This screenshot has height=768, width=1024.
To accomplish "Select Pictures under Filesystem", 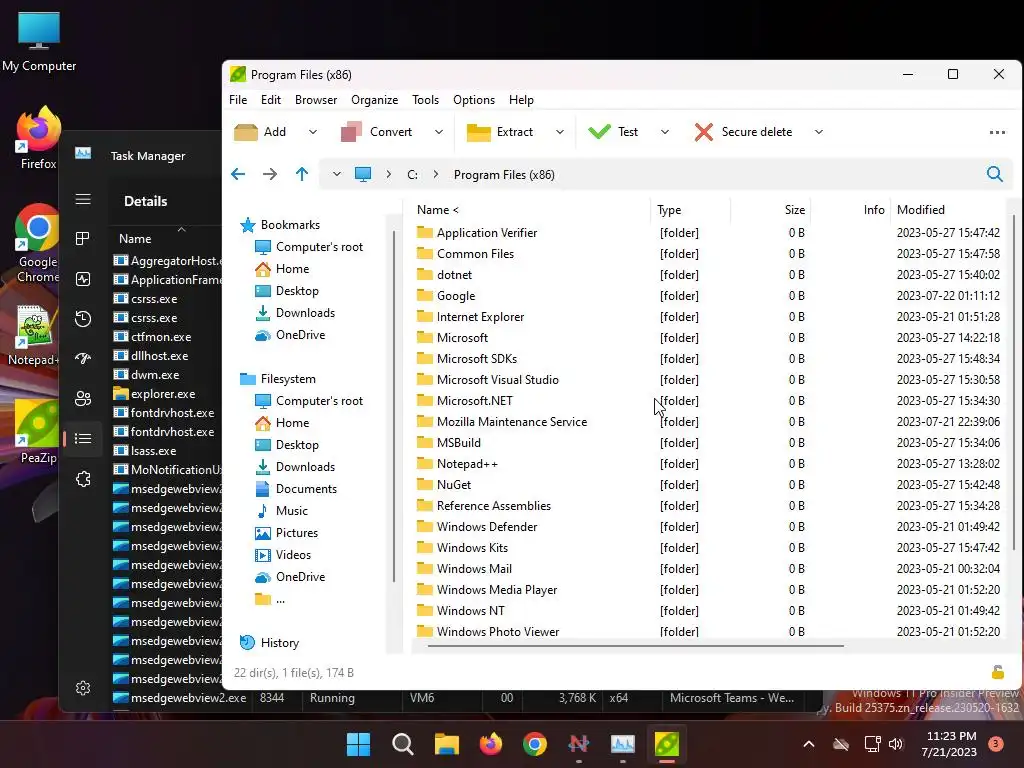I will click(x=286, y=533).
